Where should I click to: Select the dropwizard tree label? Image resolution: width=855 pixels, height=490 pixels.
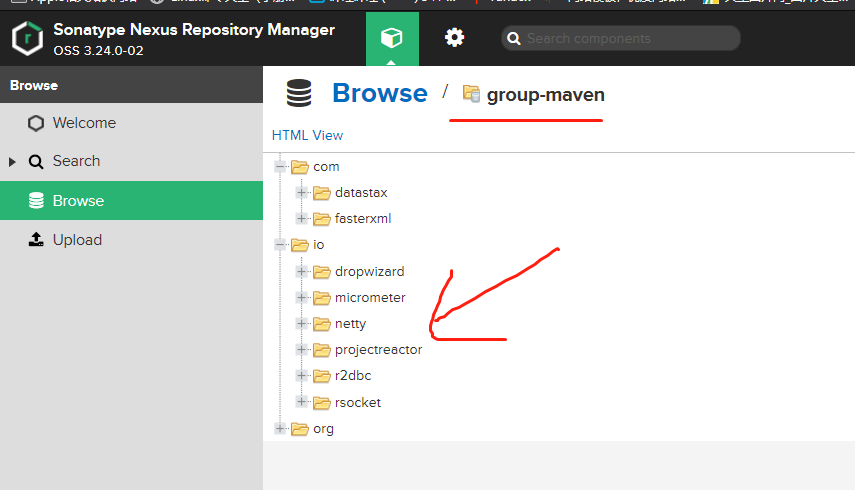pyautogui.click(x=370, y=271)
